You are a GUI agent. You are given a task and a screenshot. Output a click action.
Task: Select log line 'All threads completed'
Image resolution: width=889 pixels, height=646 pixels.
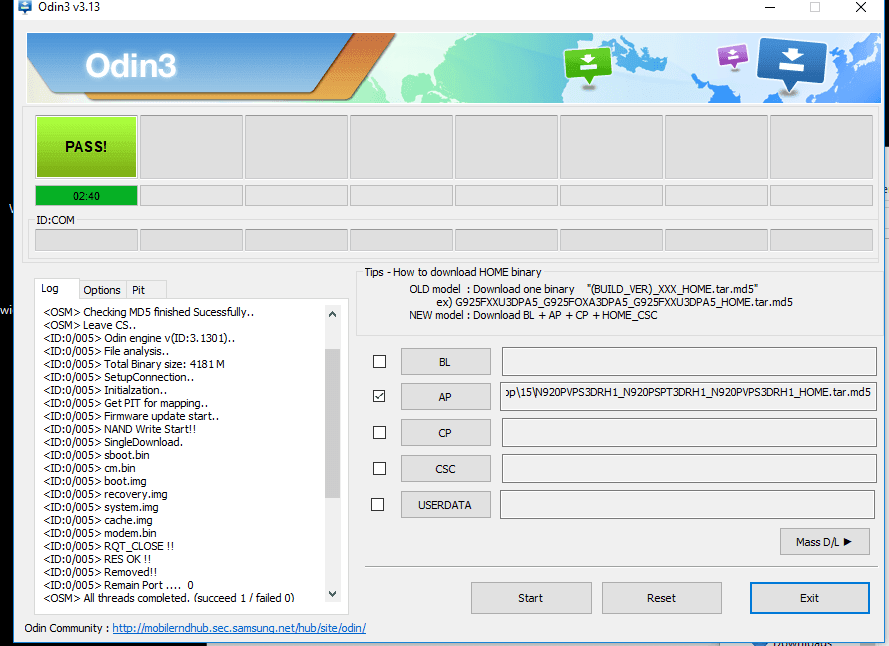click(169, 598)
